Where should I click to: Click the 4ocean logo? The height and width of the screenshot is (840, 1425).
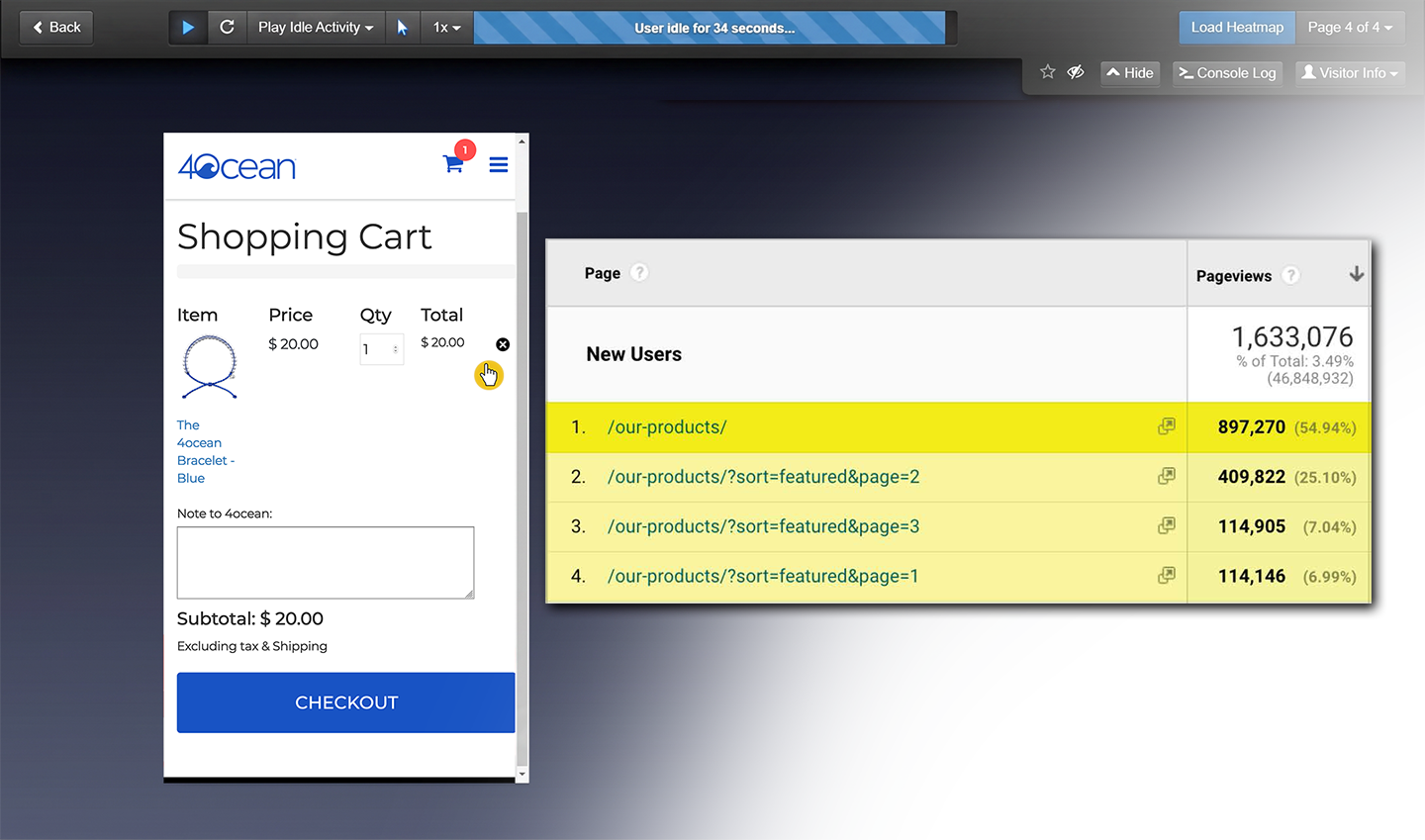coord(237,166)
